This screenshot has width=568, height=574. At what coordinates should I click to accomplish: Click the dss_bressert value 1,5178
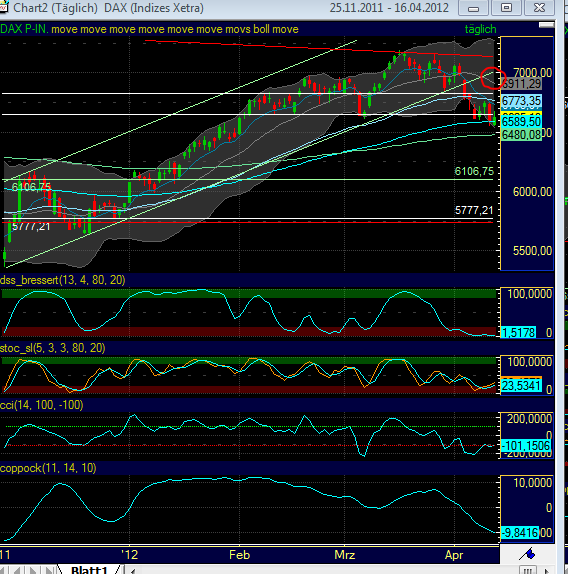[x=519, y=332]
